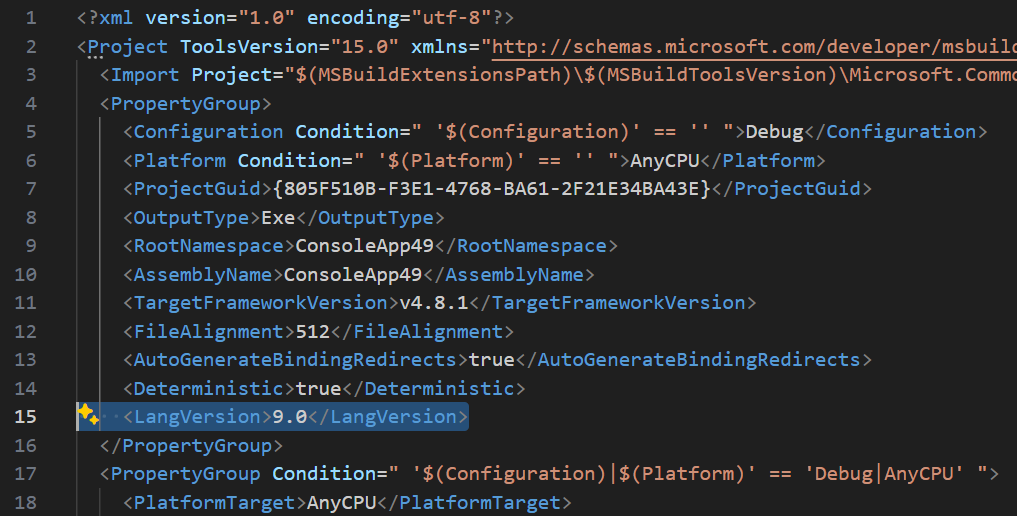Select line number 15 in the gutter
Viewport: 1017px width, 516px height.
(x=25, y=417)
